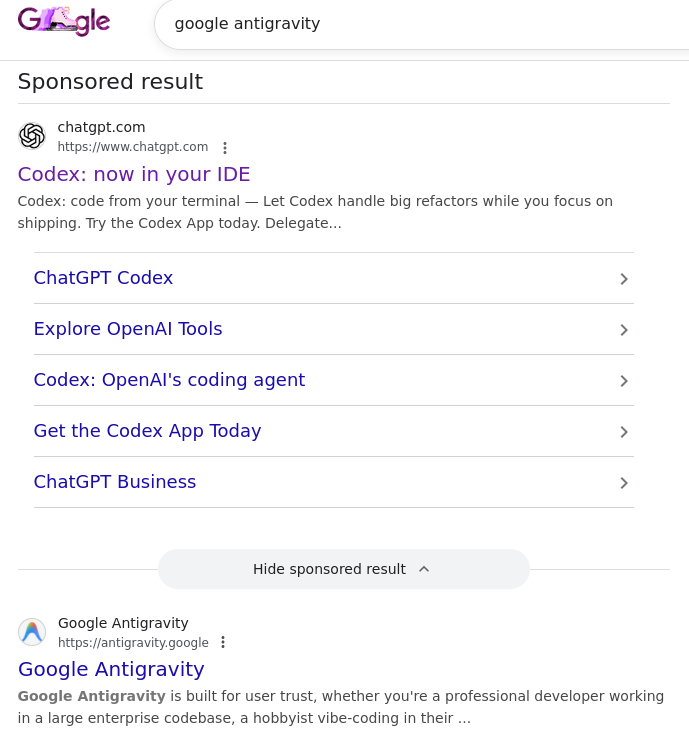Click chevron arrow on ChatGPT Codex row
Viewport: 689px width, 747px height.
click(x=624, y=279)
